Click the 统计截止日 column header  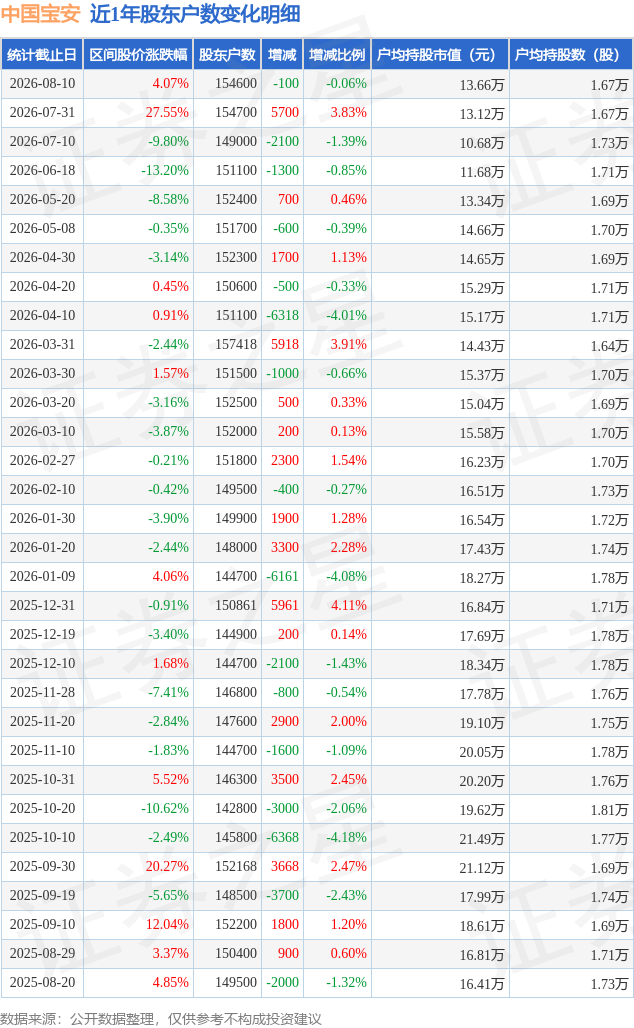coord(42,55)
